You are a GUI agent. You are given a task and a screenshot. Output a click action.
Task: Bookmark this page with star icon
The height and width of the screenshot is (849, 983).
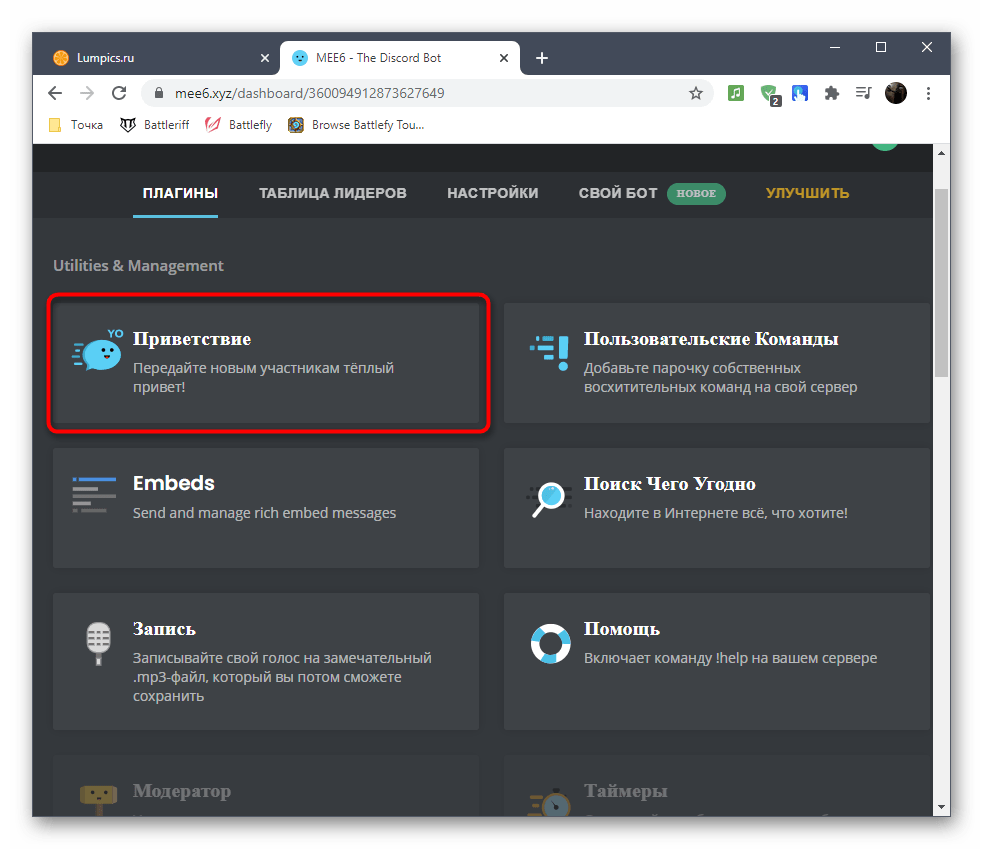695,93
